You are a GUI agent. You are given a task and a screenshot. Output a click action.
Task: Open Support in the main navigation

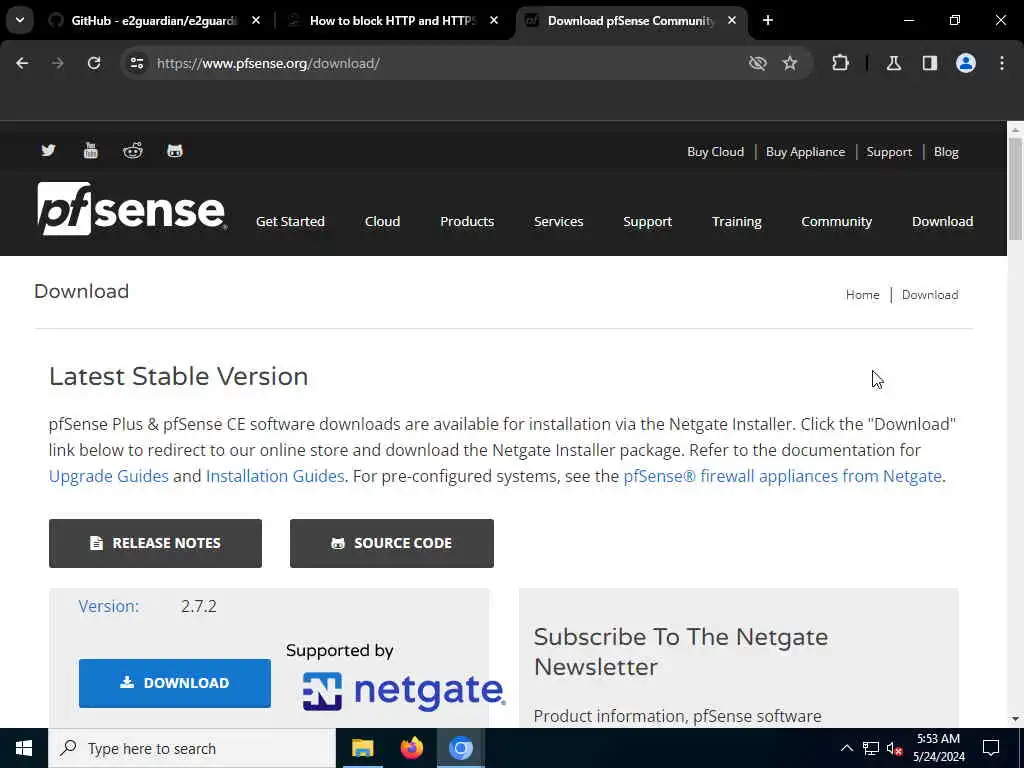tap(647, 221)
